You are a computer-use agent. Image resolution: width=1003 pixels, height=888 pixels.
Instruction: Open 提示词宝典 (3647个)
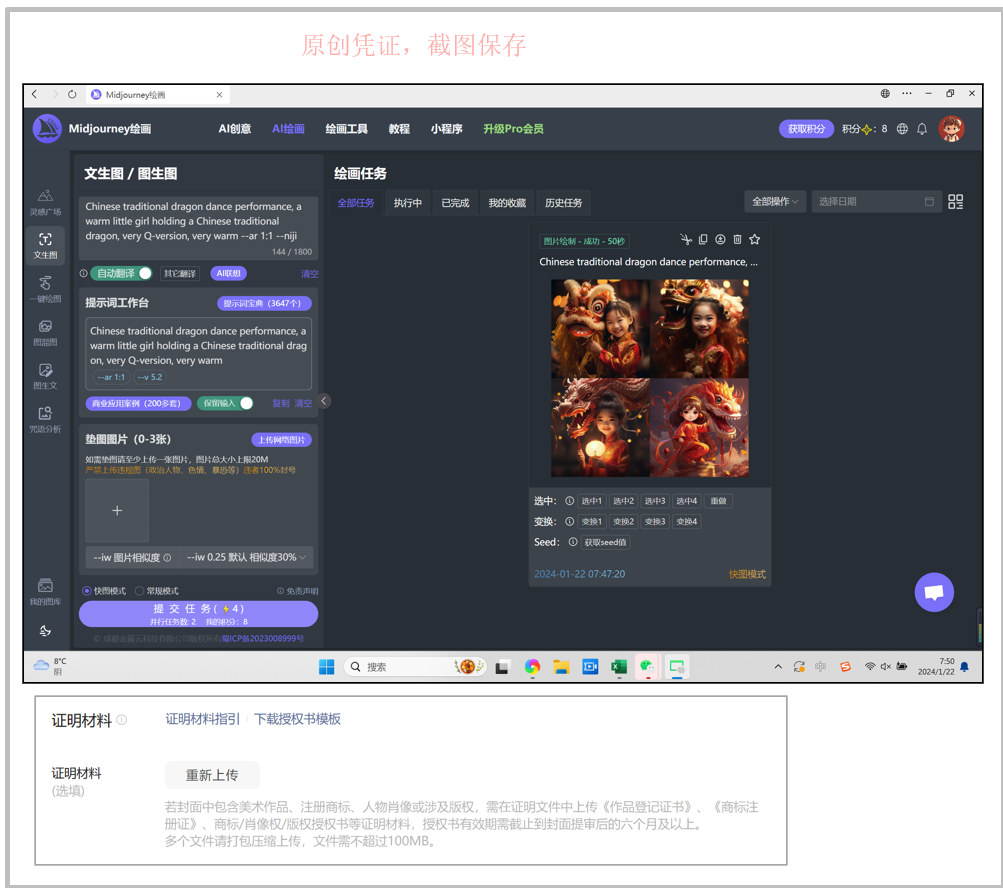point(263,303)
